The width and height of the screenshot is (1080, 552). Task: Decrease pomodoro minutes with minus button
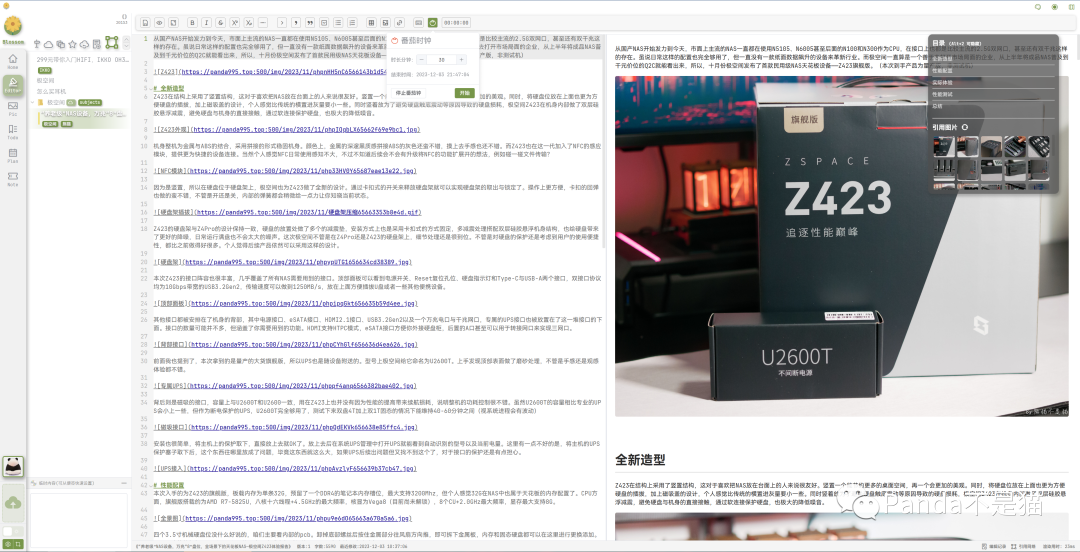422,60
